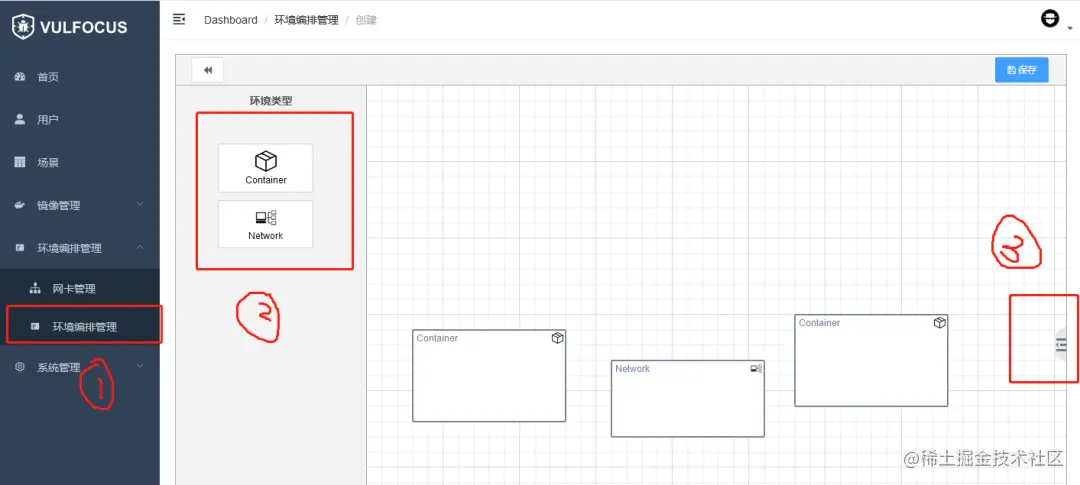Expand the 镜像管理 submenu chevron
The image size is (1080, 485).
[140, 205]
